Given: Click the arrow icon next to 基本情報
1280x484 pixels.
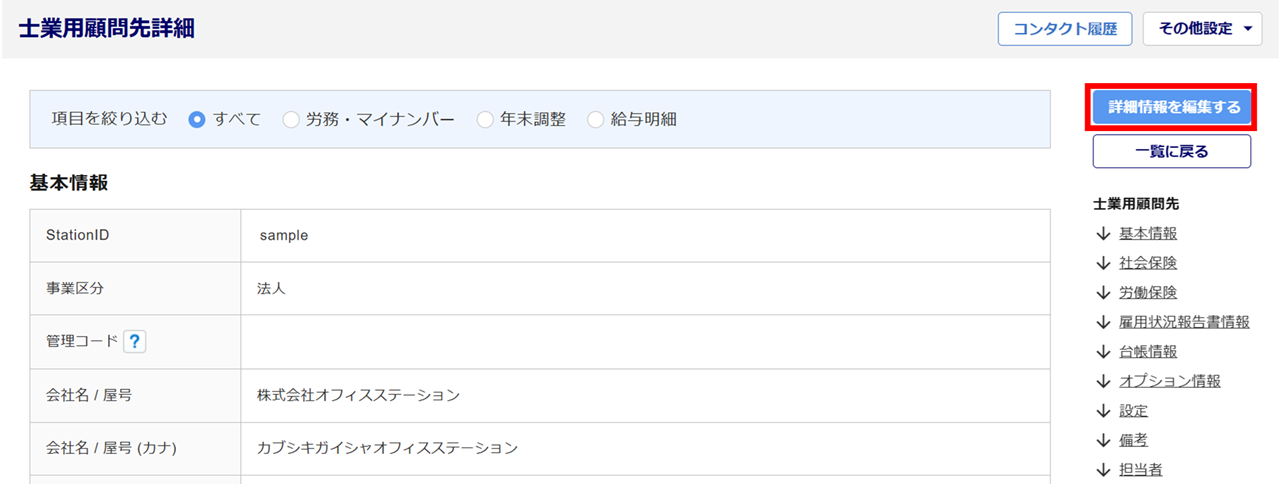Looking at the screenshot, I should tap(1103, 234).
